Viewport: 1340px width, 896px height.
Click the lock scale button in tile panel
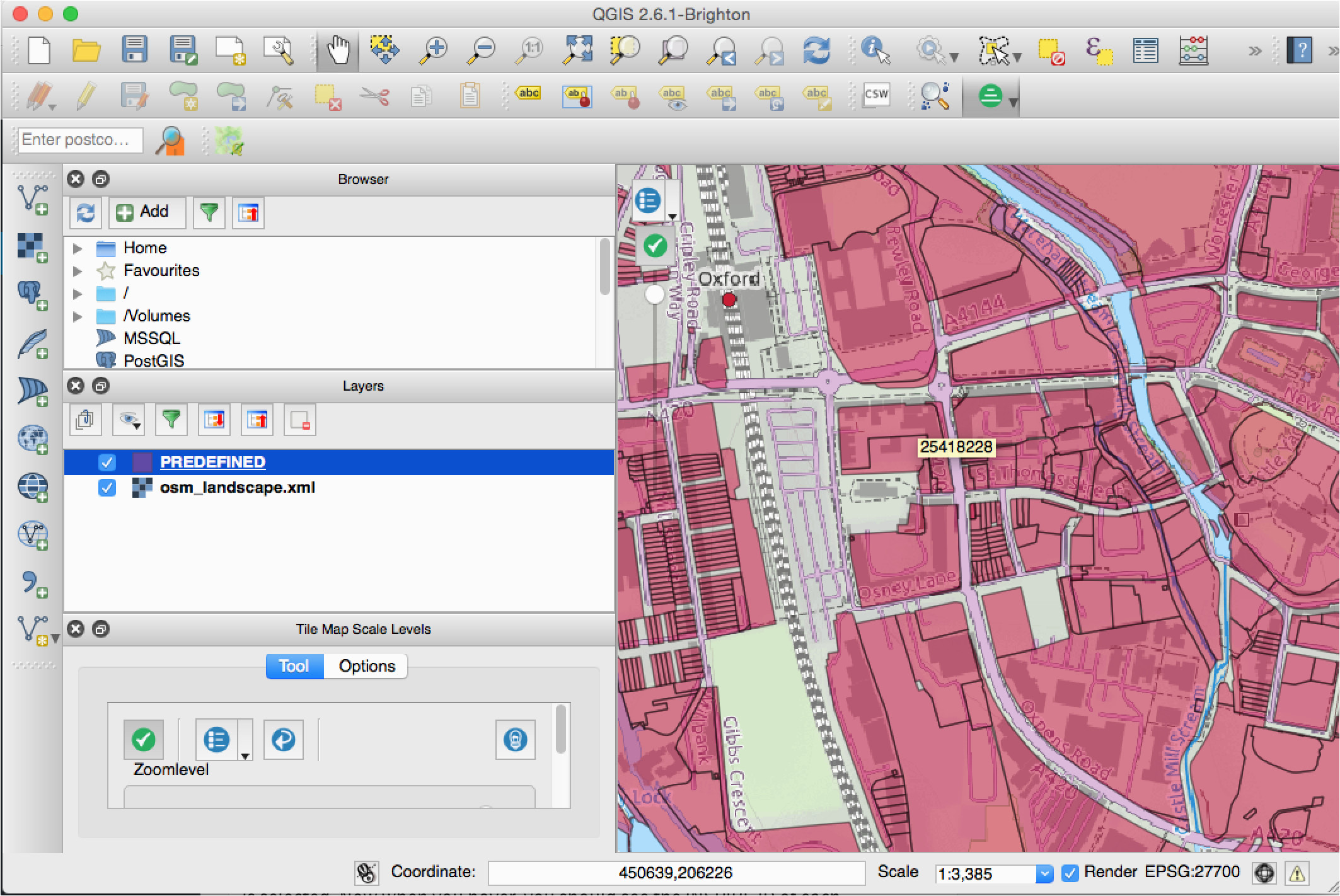(516, 740)
